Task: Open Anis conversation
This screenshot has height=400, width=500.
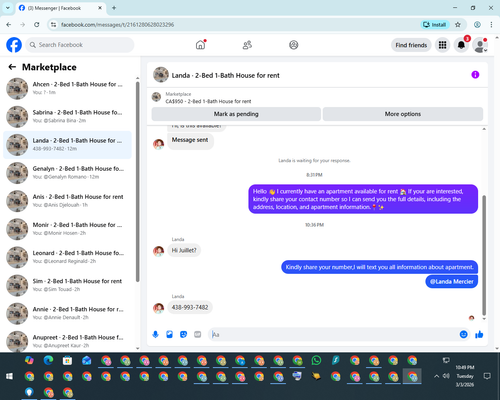Action: [67, 201]
